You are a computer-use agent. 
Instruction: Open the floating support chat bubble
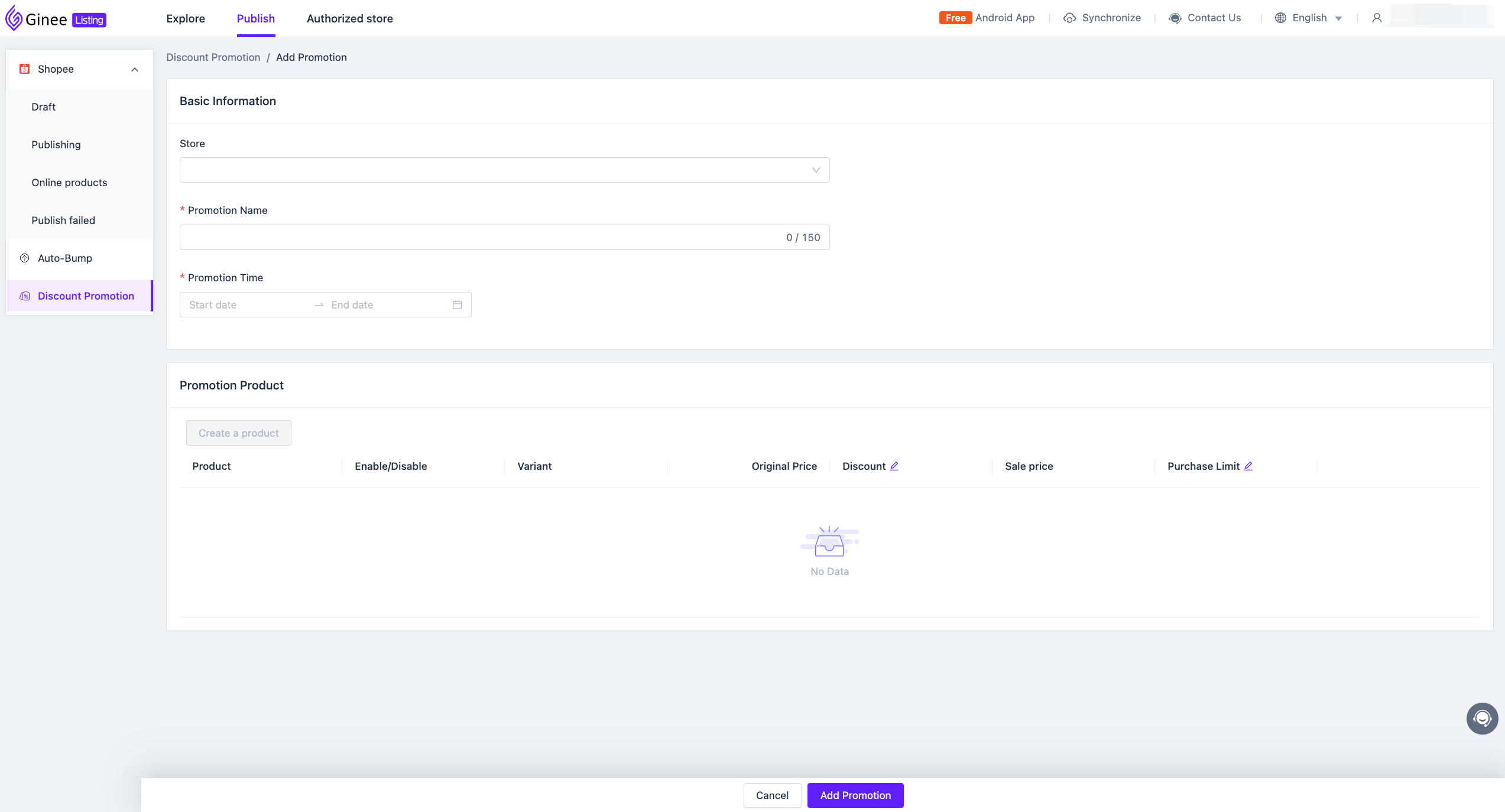pos(1482,719)
